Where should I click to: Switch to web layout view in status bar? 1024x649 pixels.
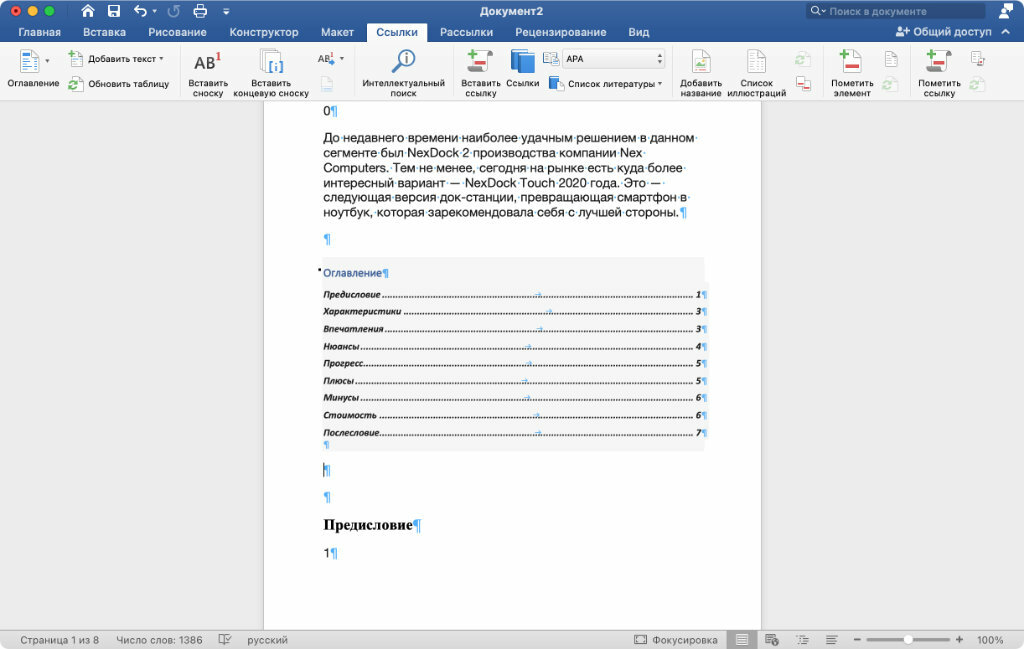pyautogui.click(x=771, y=640)
